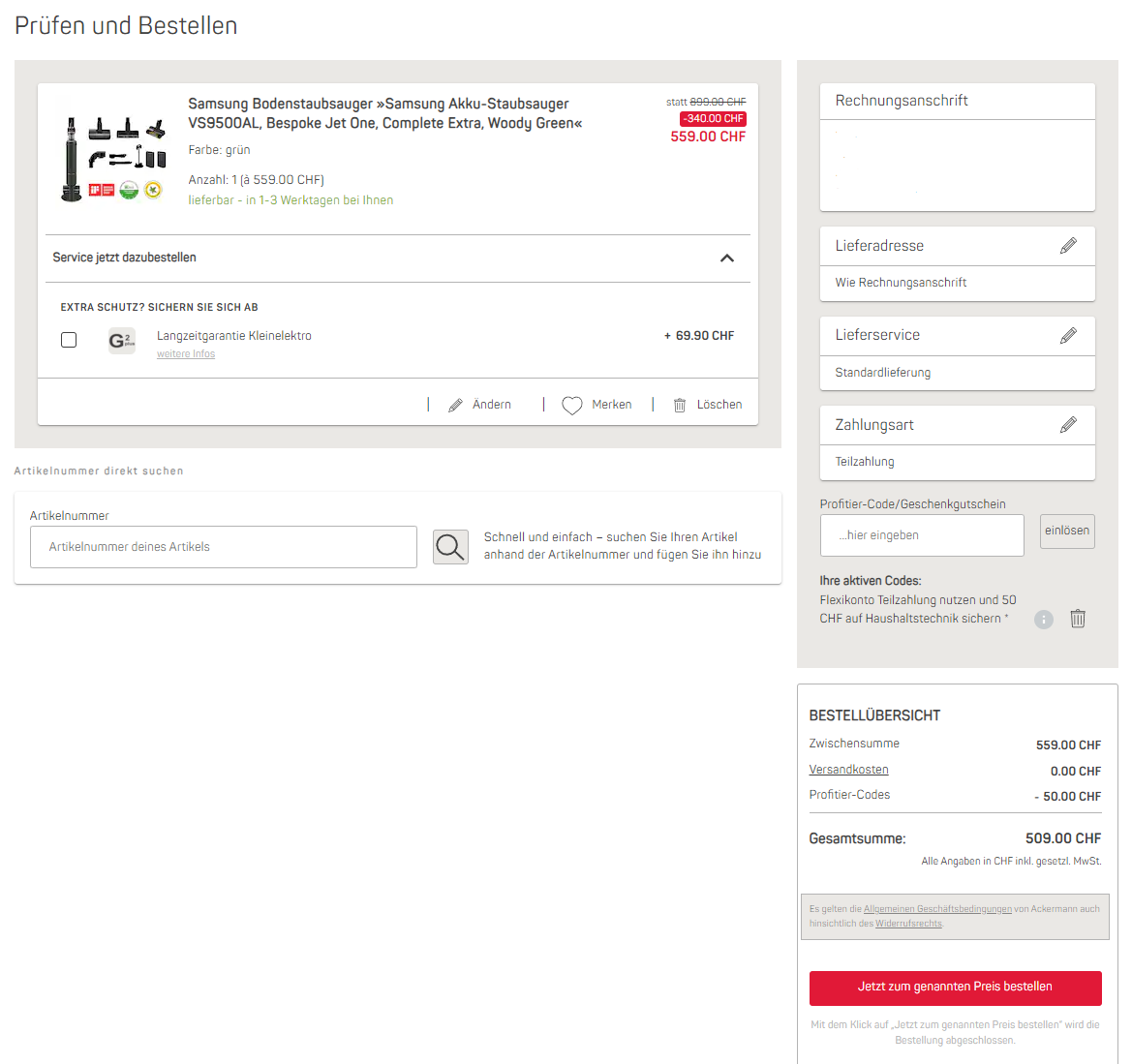Viewport: 1132px width, 1064px height.
Task: Edit Zahlungsart with the pencil icon
Action: pos(1068,425)
